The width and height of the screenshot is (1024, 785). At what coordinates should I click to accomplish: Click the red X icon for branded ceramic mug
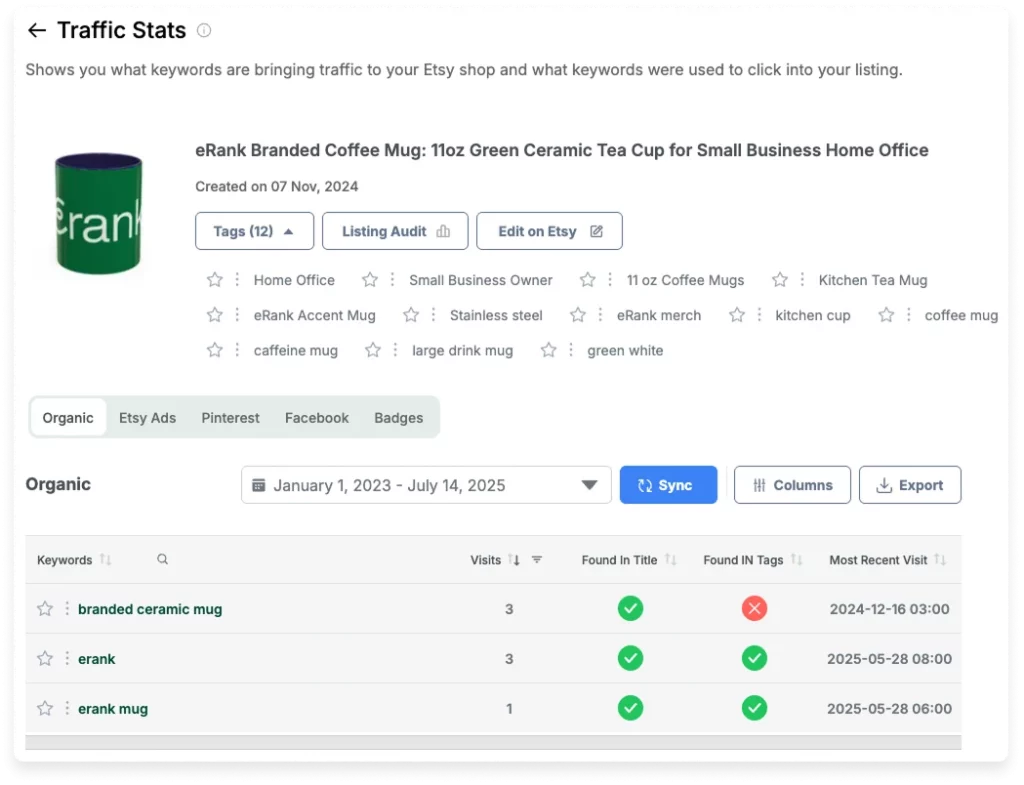pos(755,608)
